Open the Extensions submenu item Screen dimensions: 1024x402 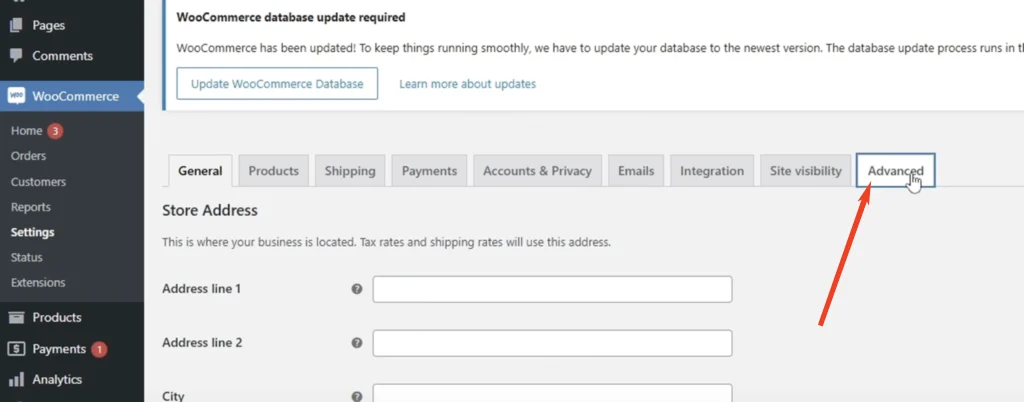pos(38,283)
